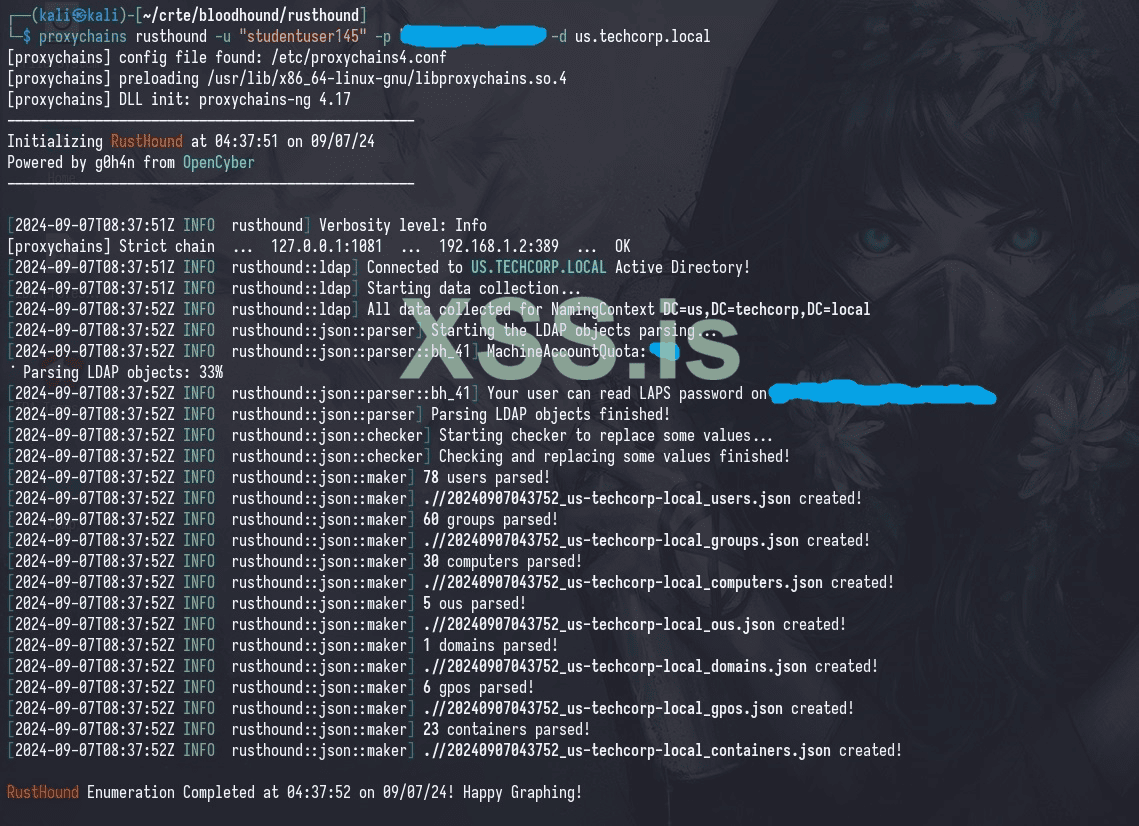Click the proxychains command word
This screenshot has height=826, width=1139.
pos(83,36)
